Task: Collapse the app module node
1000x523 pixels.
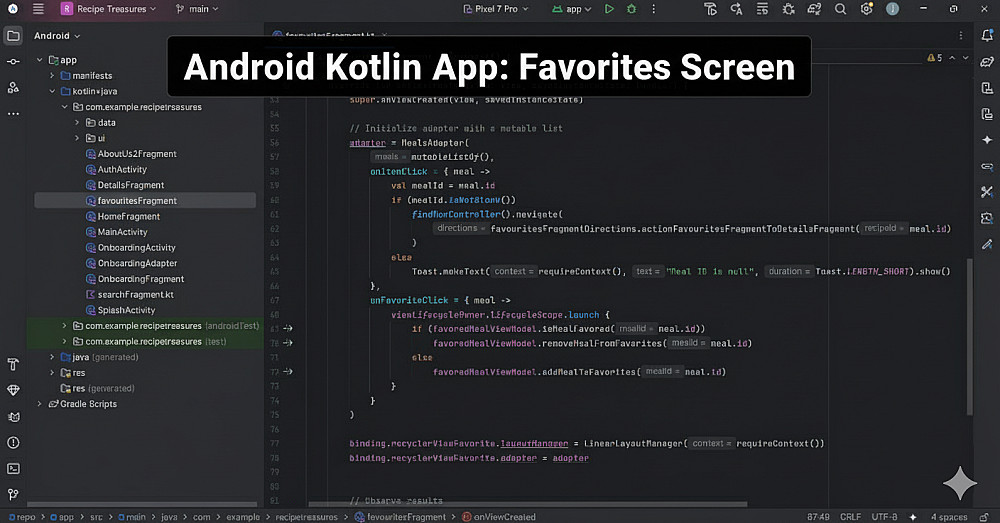Action: [40, 60]
